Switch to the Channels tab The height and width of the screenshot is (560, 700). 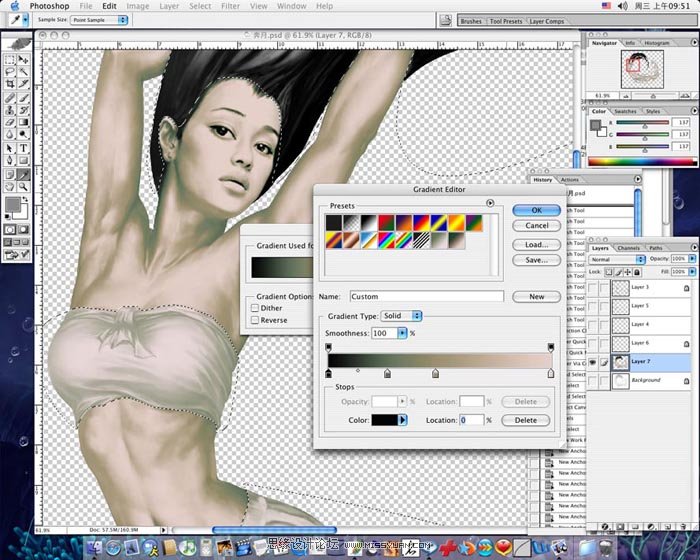[629, 248]
